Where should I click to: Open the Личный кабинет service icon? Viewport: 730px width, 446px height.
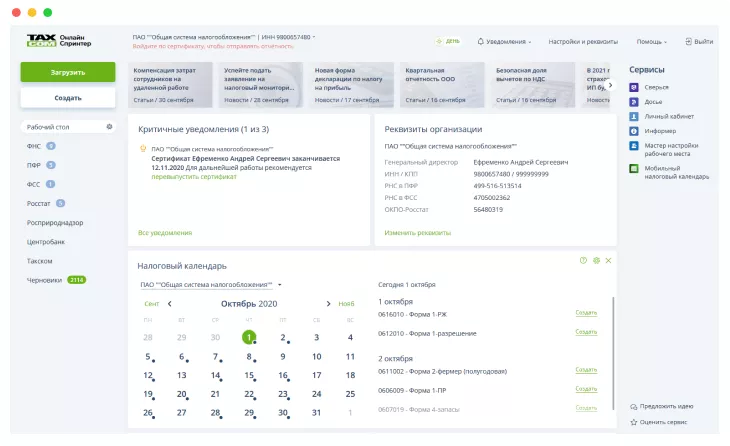click(634, 116)
